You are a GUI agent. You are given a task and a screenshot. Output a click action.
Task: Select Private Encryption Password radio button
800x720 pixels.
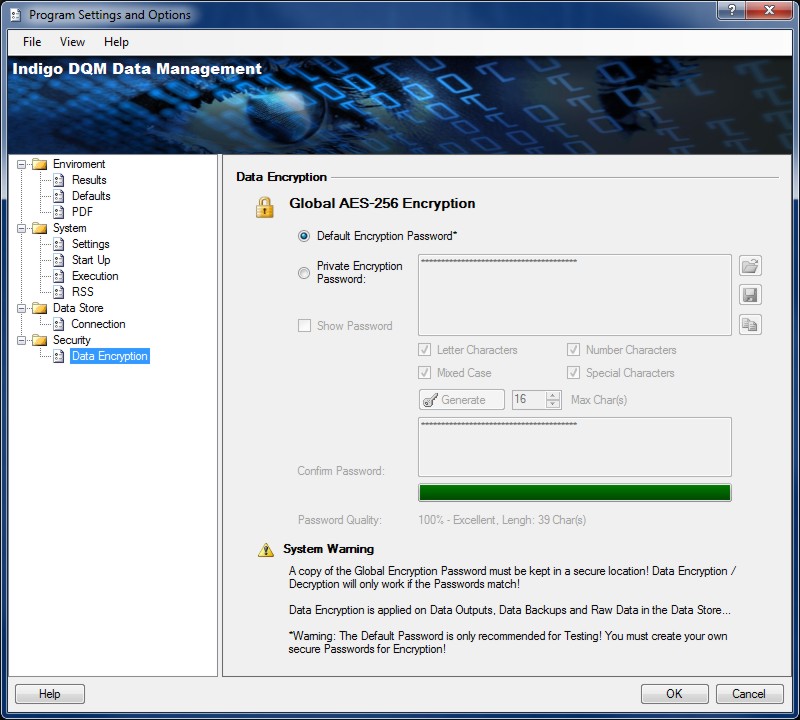tap(304, 273)
